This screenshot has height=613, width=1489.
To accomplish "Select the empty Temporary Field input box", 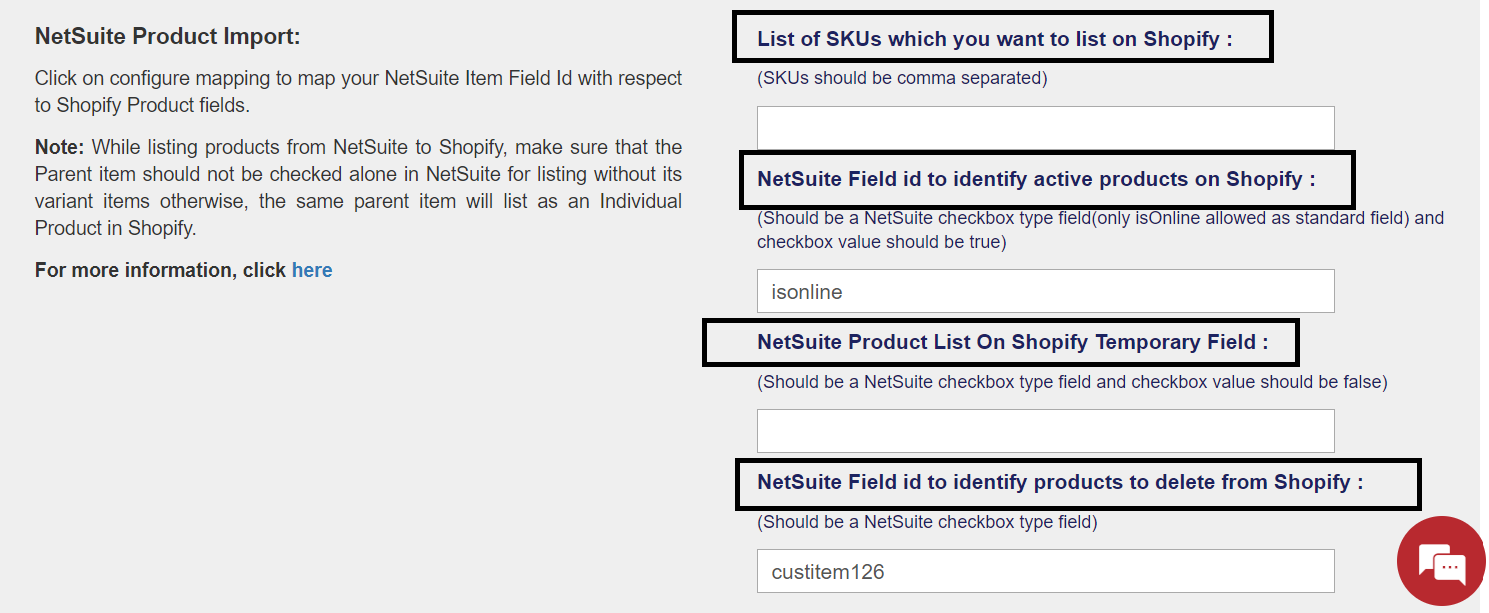I will [1045, 431].
